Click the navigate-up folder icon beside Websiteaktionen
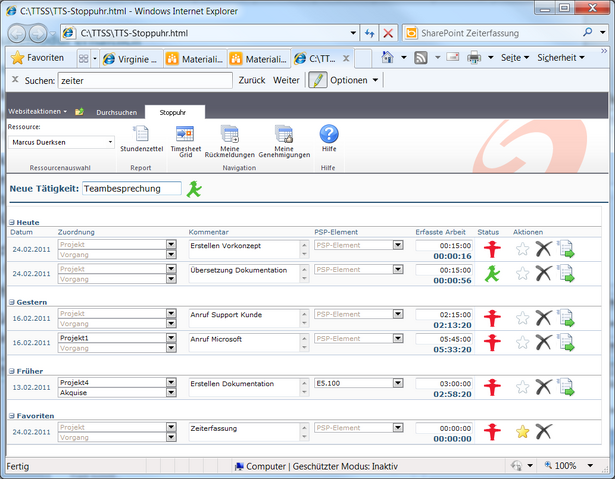615x479 pixels. click(79, 112)
